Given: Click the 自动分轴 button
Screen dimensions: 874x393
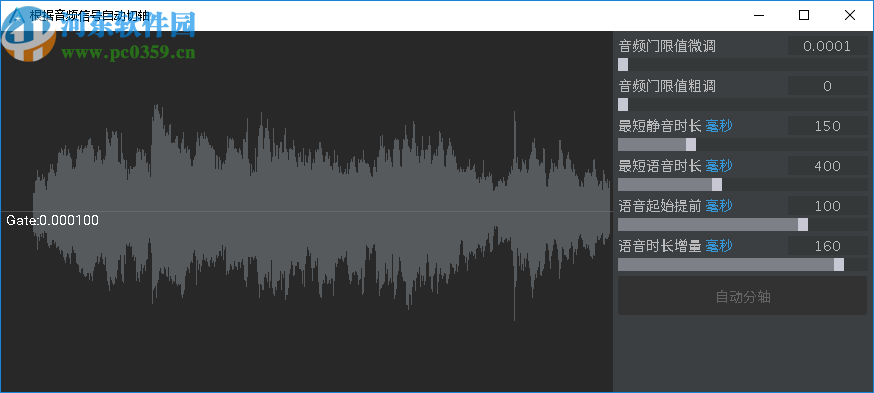Looking at the screenshot, I should tap(742, 297).
